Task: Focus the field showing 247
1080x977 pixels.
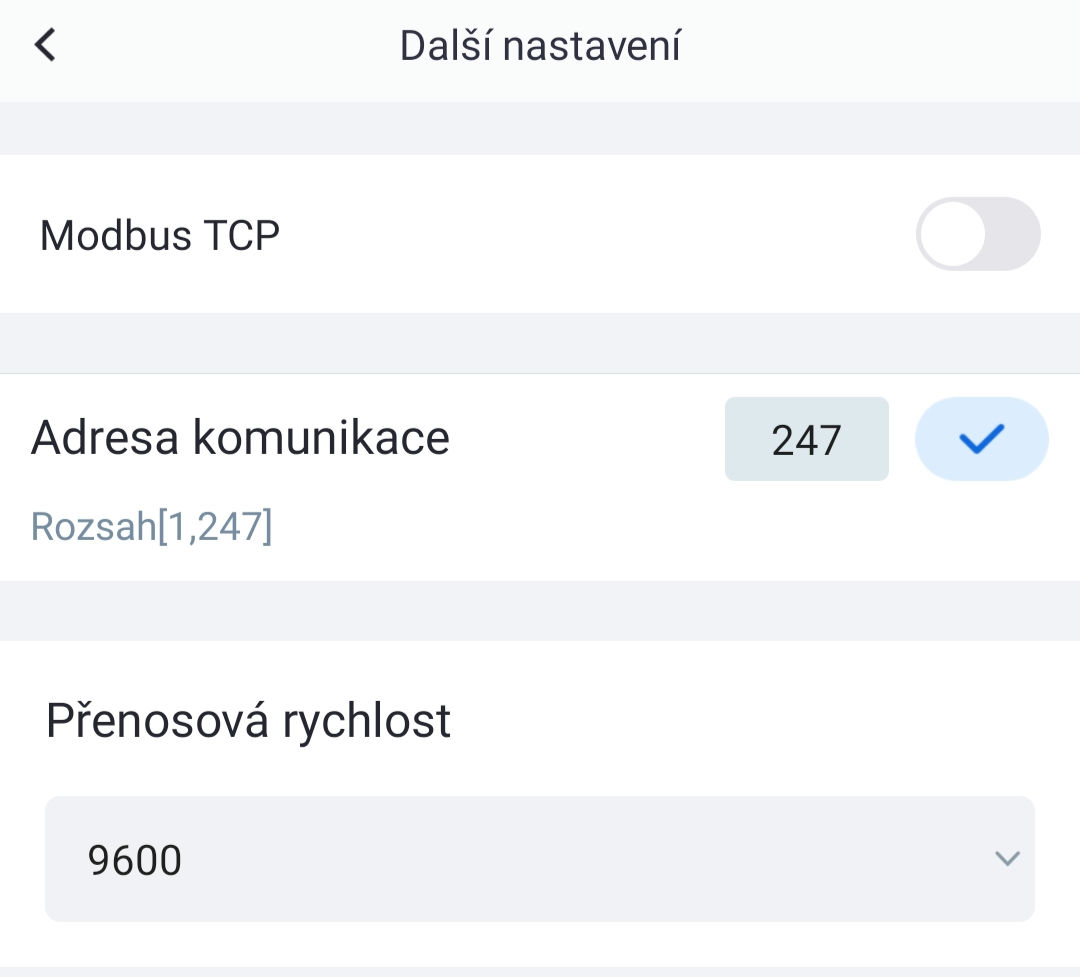Action: [x=806, y=439]
